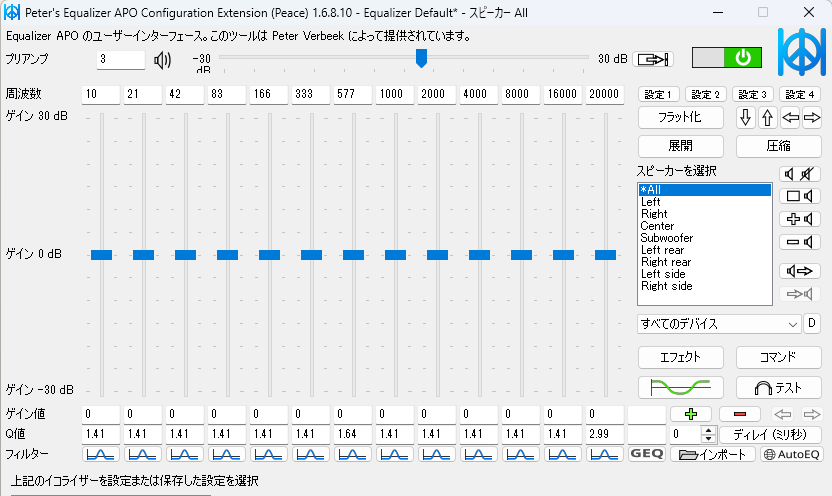The height and width of the screenshot is (496, 832).
Task: Click the GEQ button
Action: point(646,454)
